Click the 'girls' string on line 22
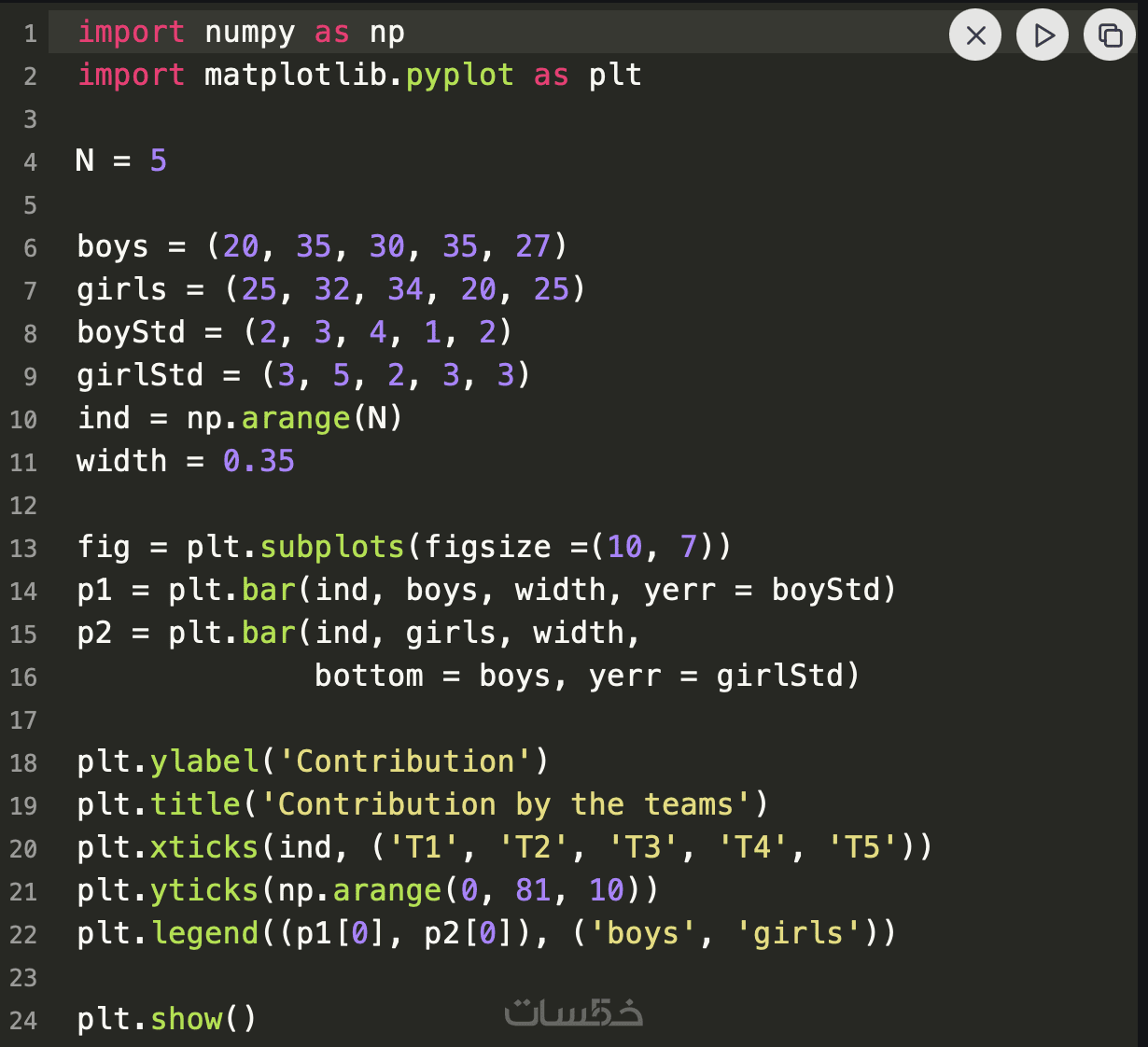The height and width of the screenshot is (1047, 1148). click(x=798, y=933)
